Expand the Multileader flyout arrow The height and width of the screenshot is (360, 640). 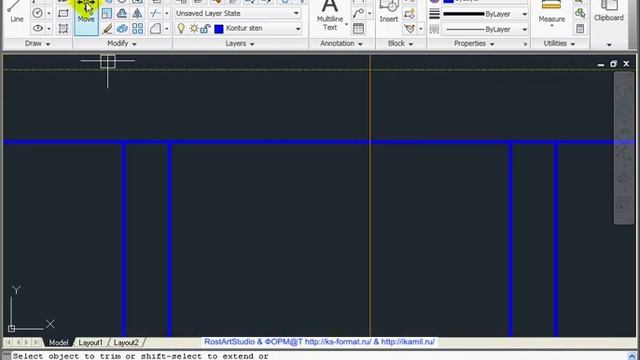[x=370, y=13]
